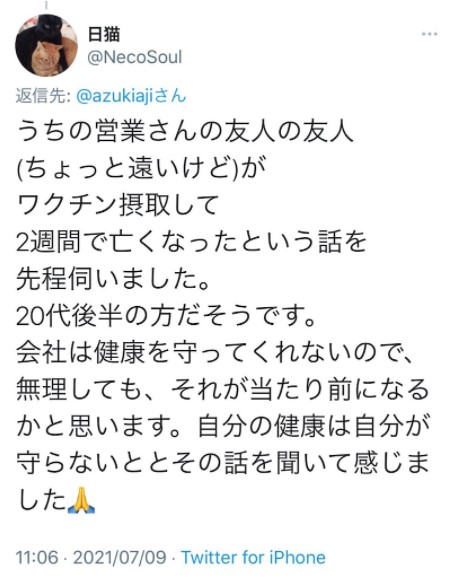The width and height of the screenshot is (451, 581).
Task: Click the line beginning 2週間で亡くなった
Action: (x=192, y=242)
